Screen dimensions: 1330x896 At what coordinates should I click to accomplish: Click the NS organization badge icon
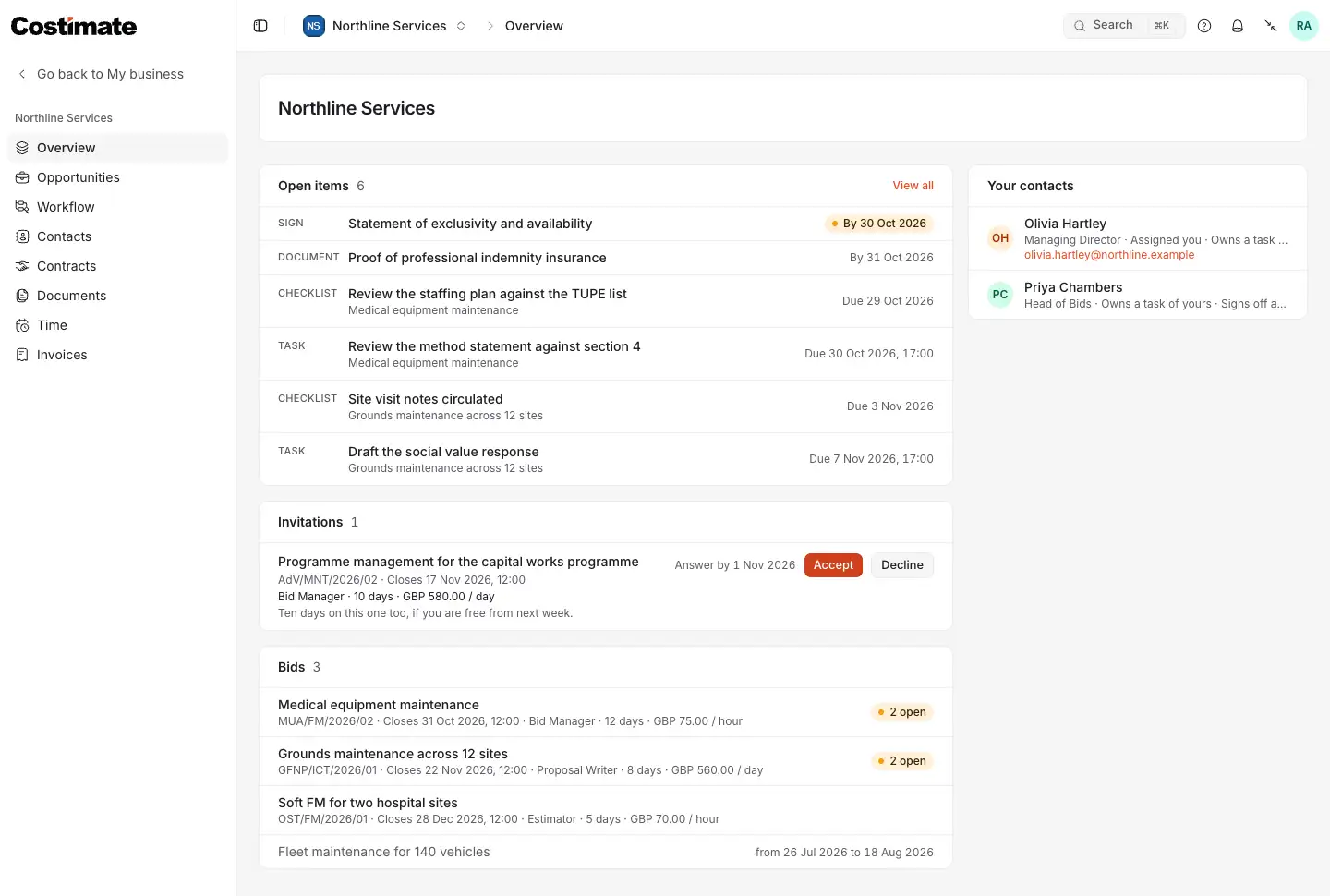(x=314, y=26)
